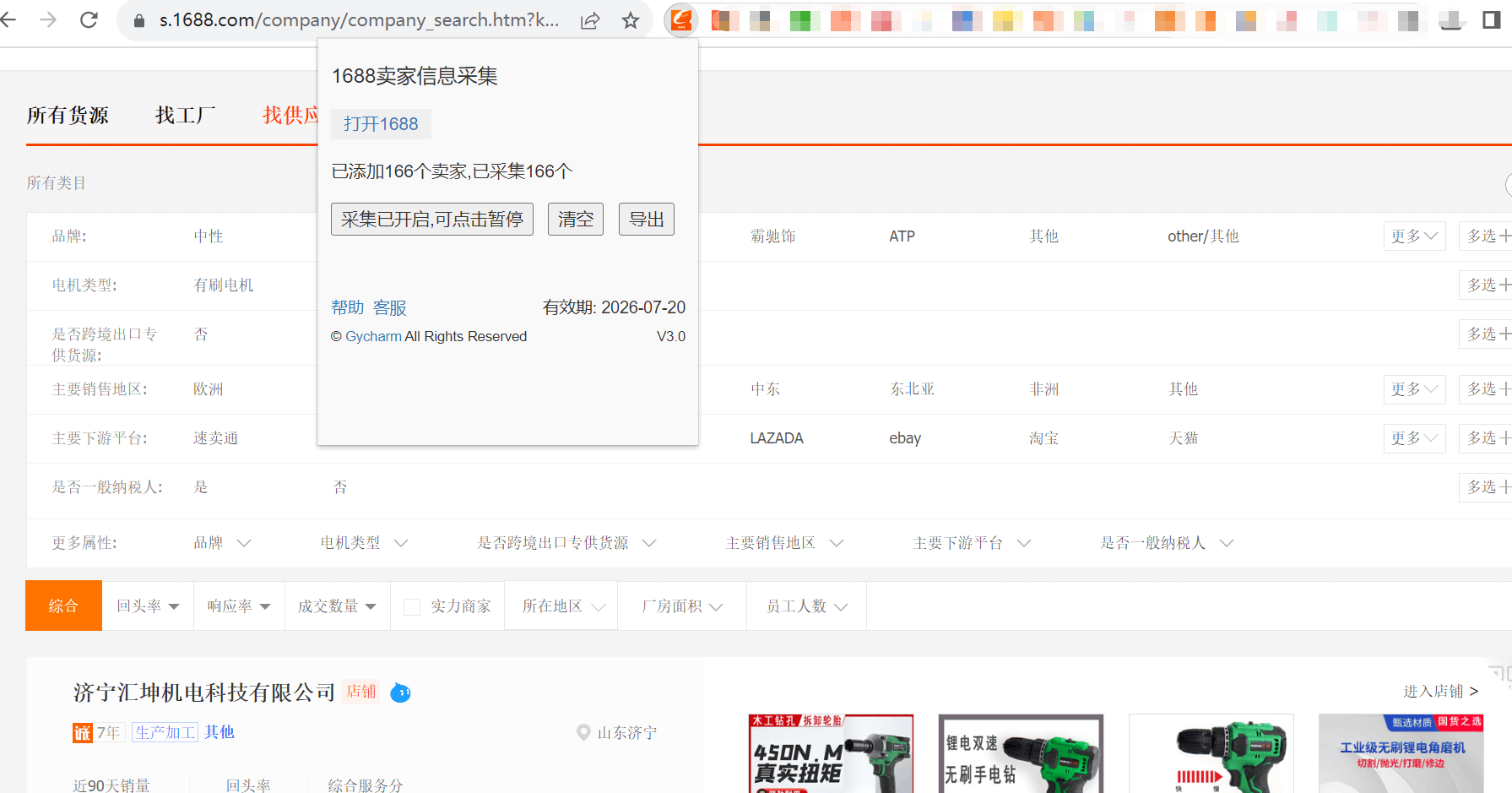Image resolution: width=1512 pixels, height=793 pixels.
Task: Click the 店铺 tag beside company name
Action: click(x=361, y=692)
